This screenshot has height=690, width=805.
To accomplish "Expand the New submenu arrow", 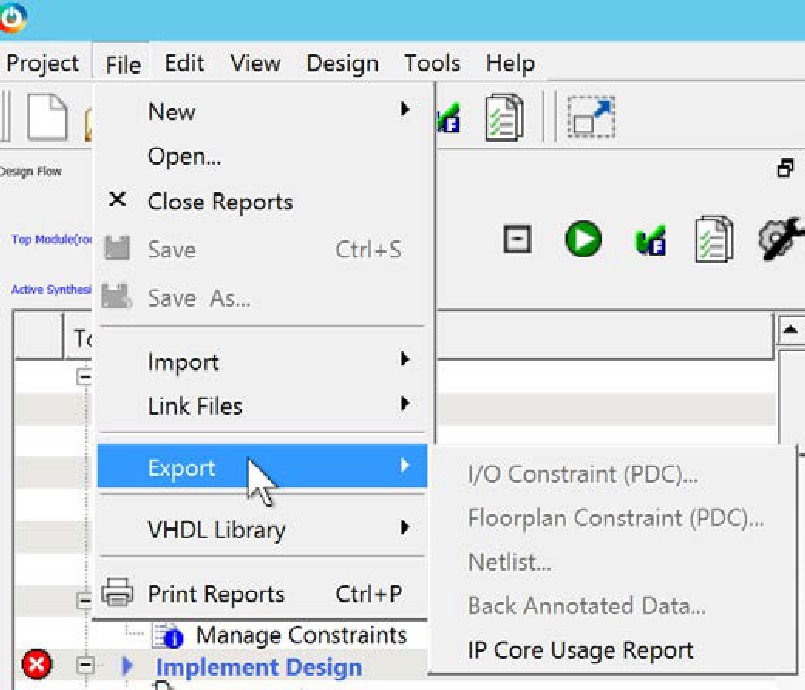I will [405, 110].
